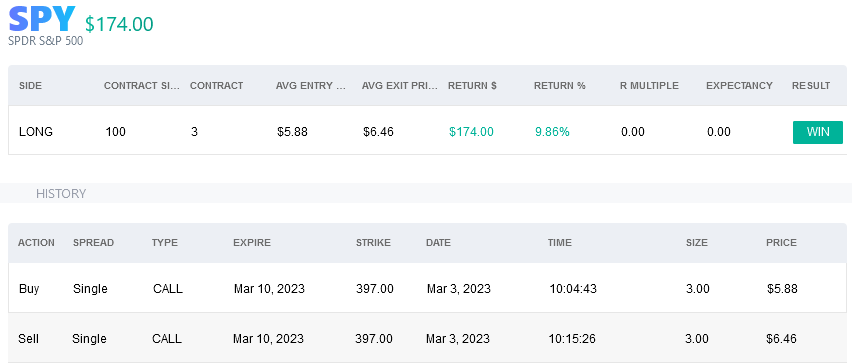Click the R MULTIPLE column header
This screenshot has height=364, width=852.
[x=649, y=86]
